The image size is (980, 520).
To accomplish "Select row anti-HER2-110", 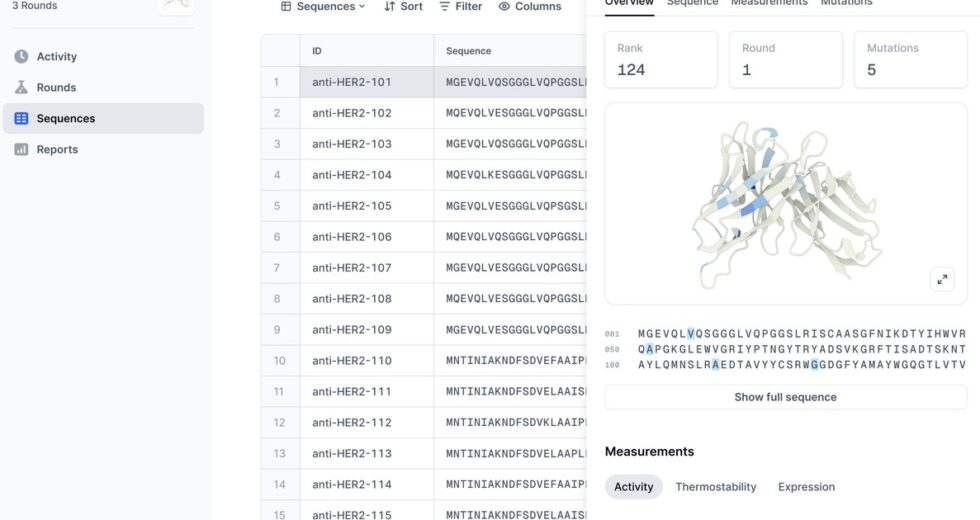I will 424,361.
